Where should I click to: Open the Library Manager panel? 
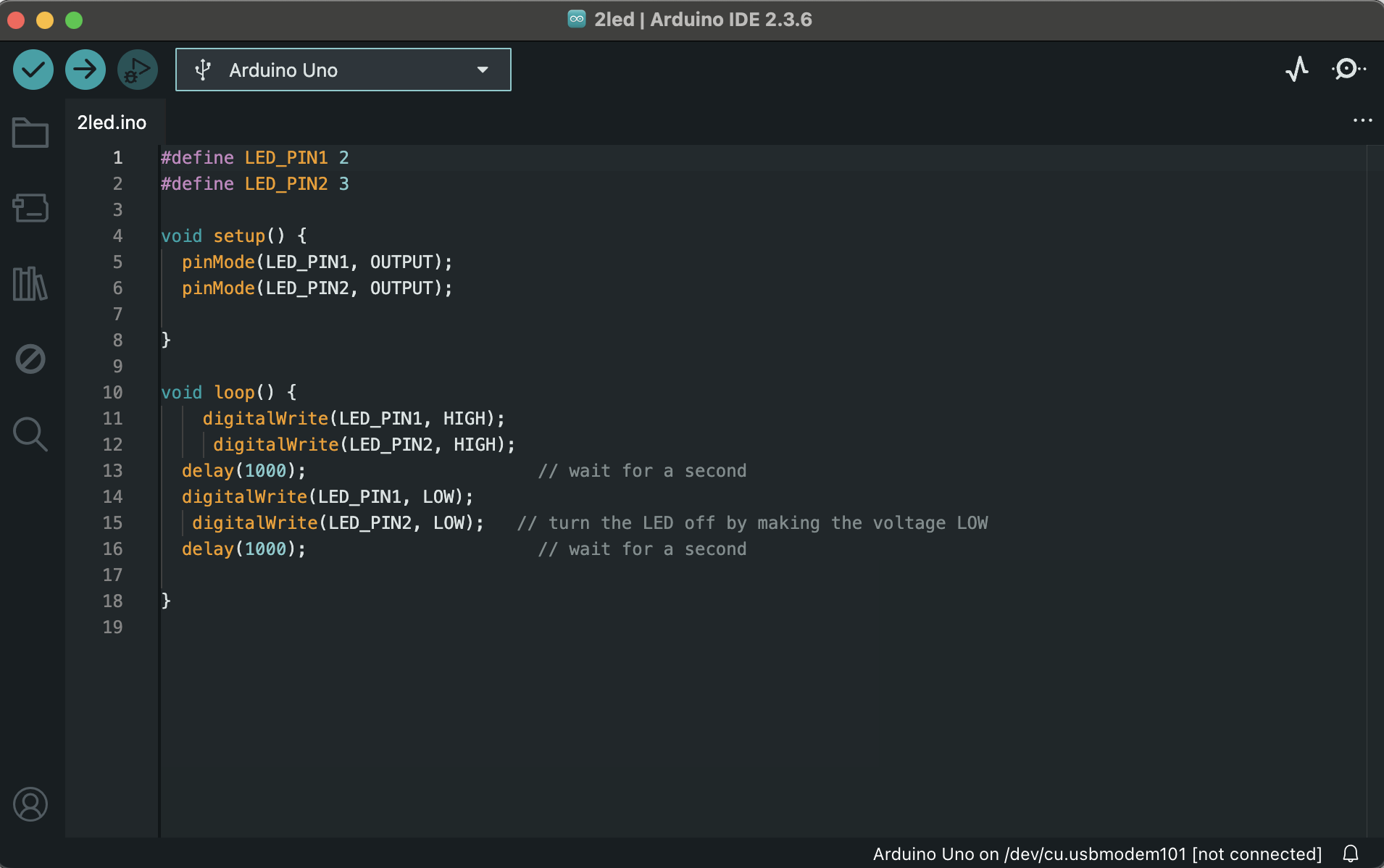tap(30, 283)
